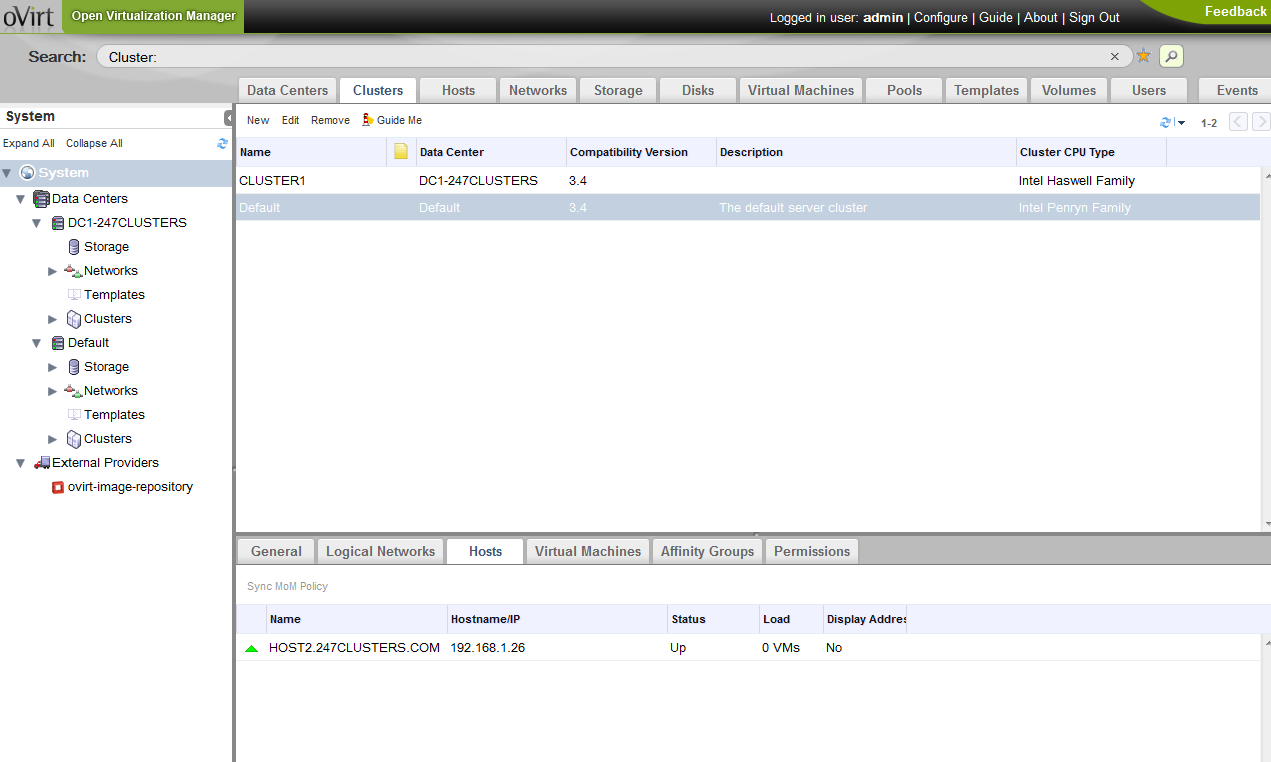Click the bookmark star icon beside search
The image size is (1271, 762).
[1143, 56]
